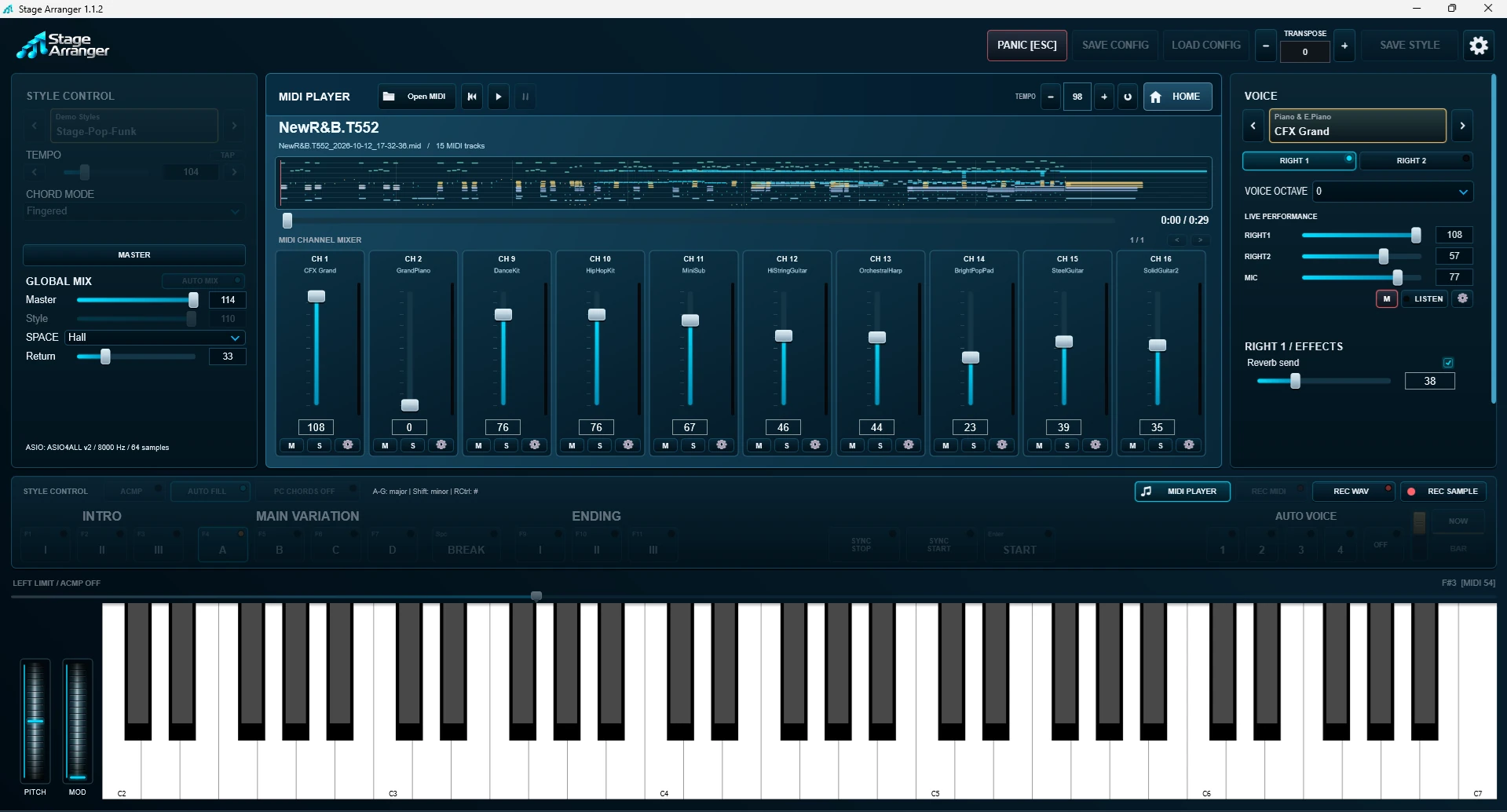Decrease transpose value
Image resolution: width=1507 pixels, height=812 pixels.
[1265, 46]
